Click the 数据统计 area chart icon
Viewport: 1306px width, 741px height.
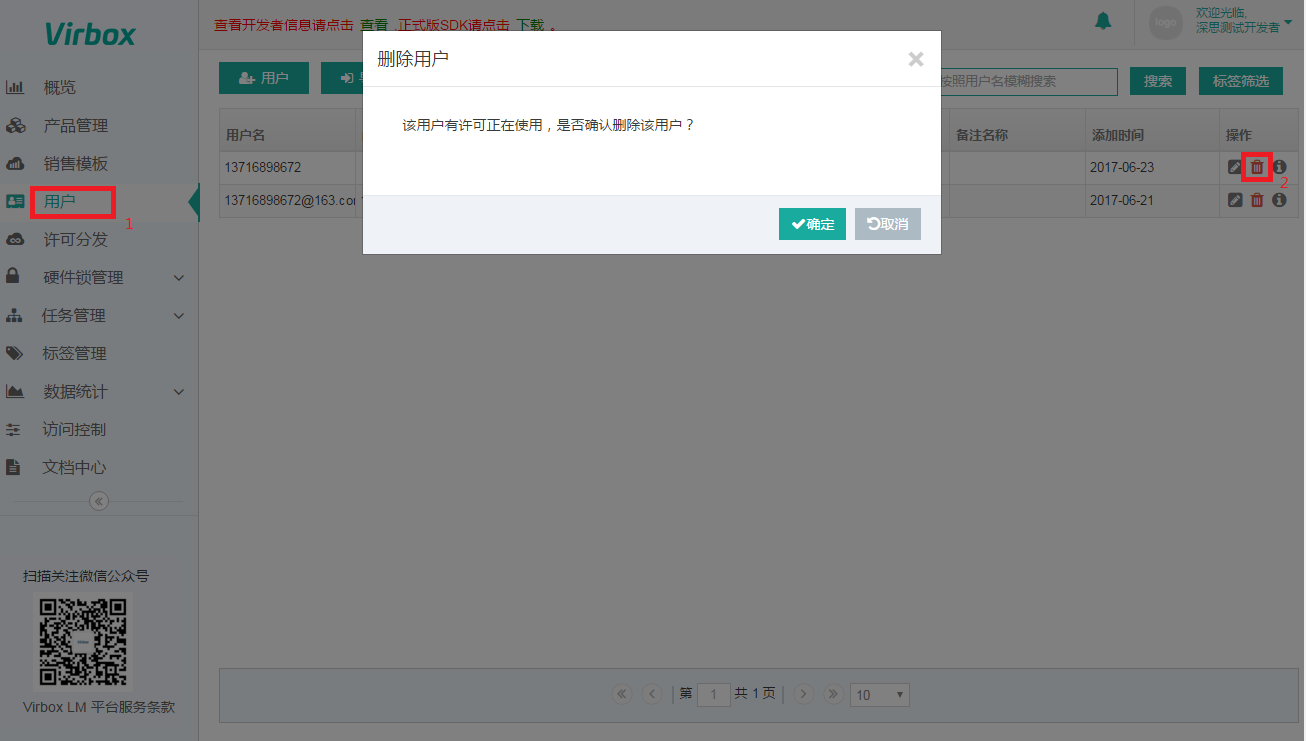tap(15, 392)
